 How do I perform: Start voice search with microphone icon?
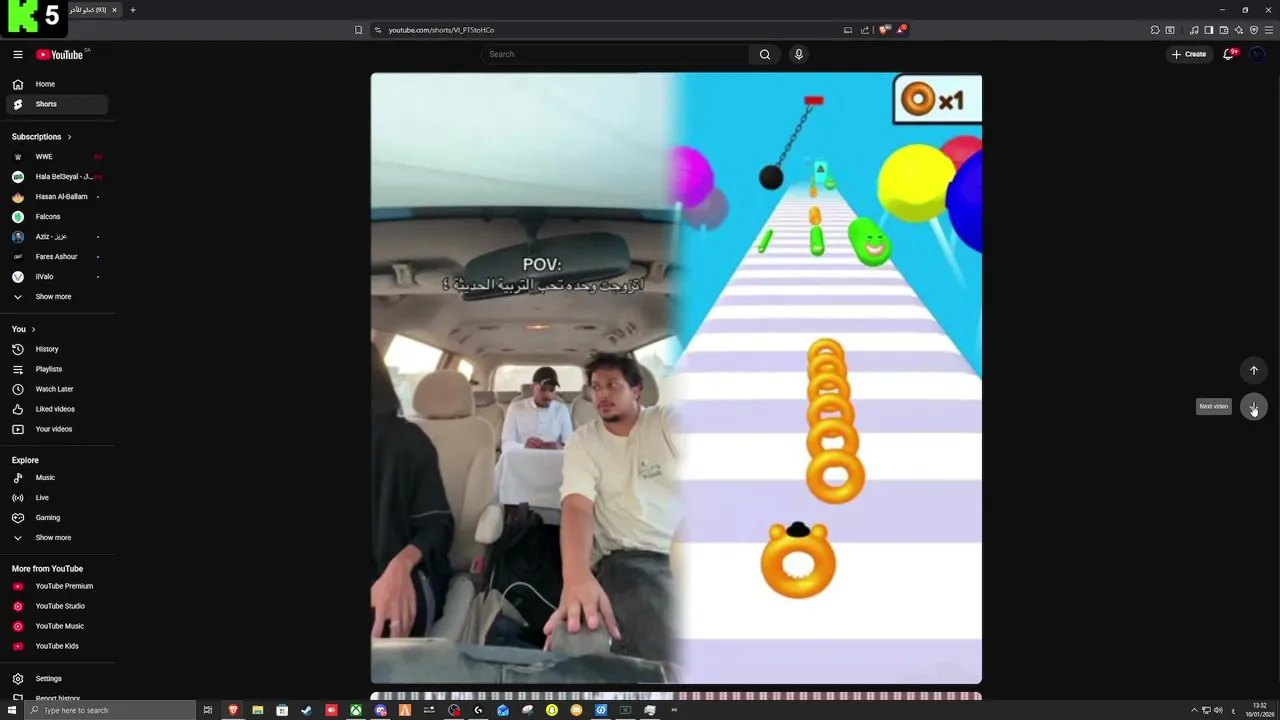[x=798, y=54]
